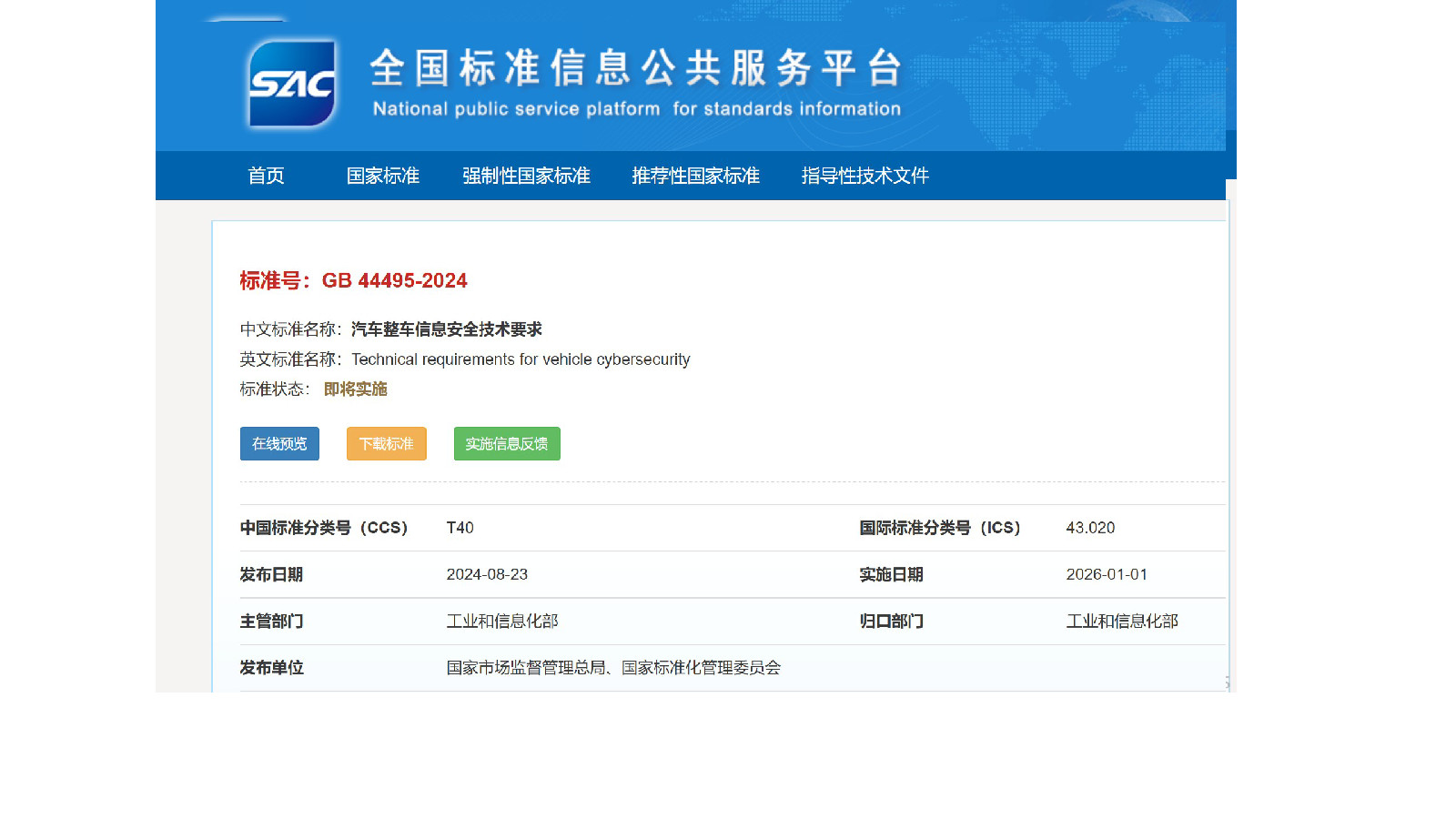Click 发布单位 value 国家市场监督管理总局

pos(526,668)
